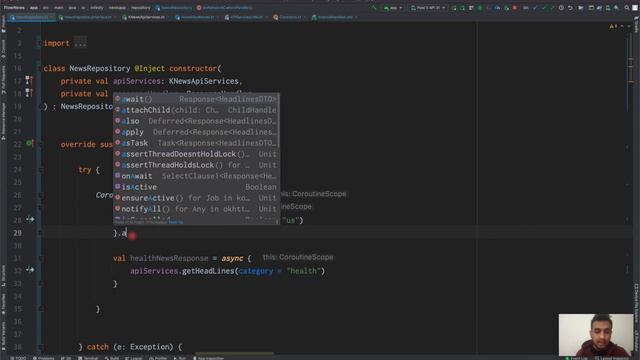
Task: Choose the apply completion suggestion
Action: click(x=196, y=132)
